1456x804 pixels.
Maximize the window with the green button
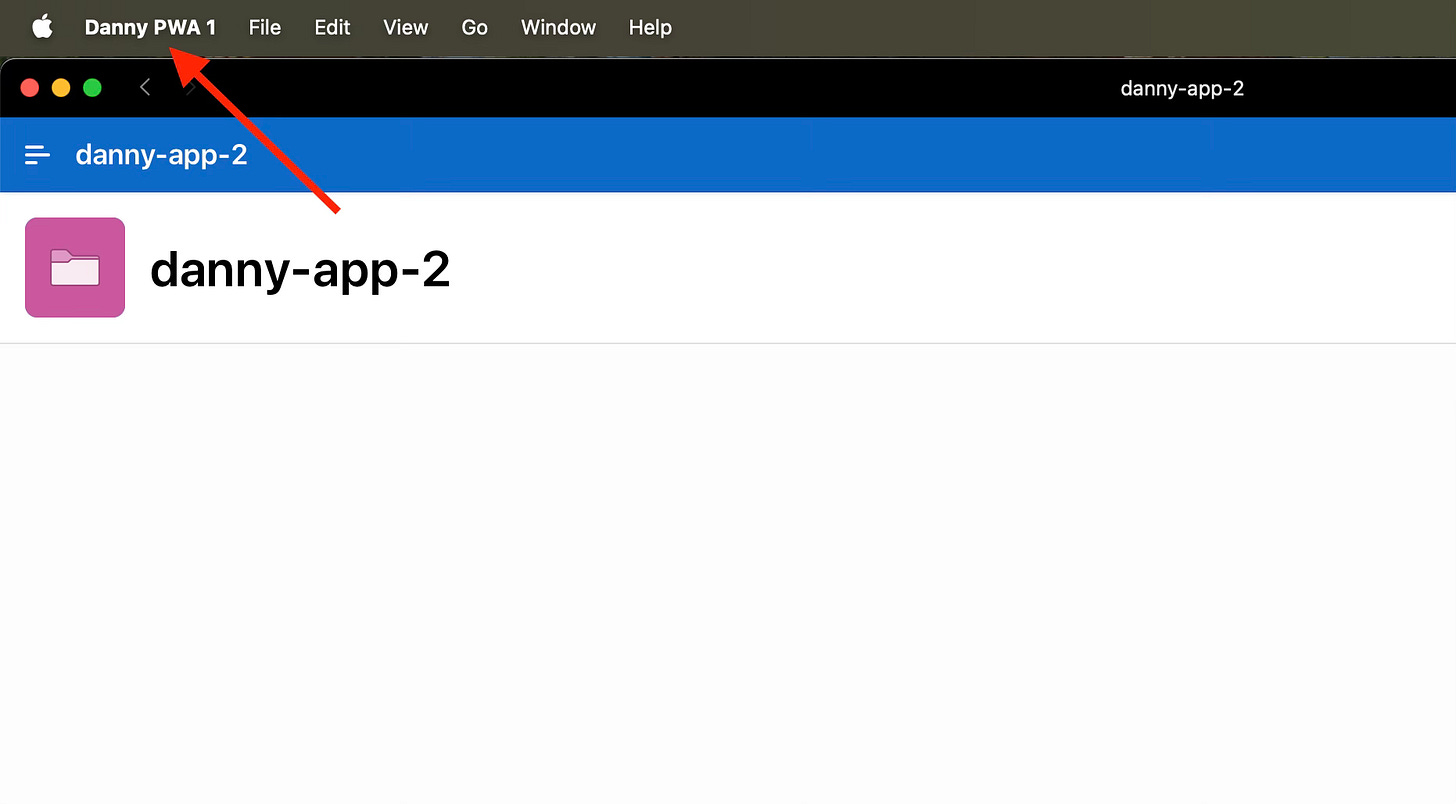pos(92,88)
